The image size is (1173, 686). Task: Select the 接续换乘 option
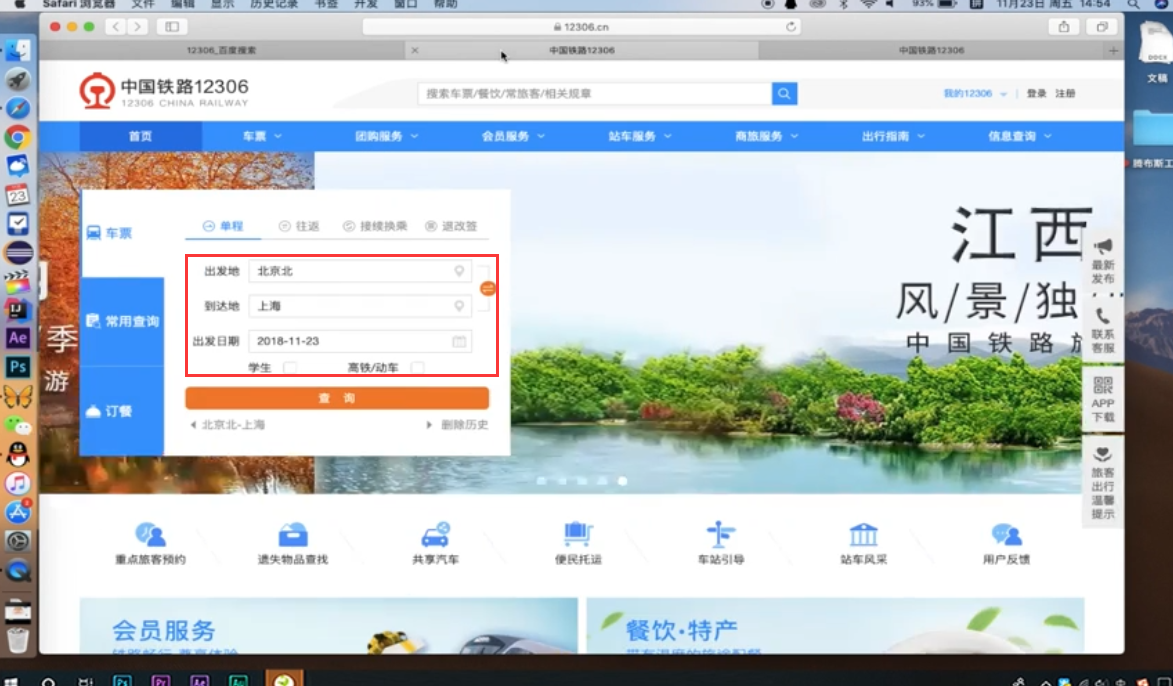(375, 226)
